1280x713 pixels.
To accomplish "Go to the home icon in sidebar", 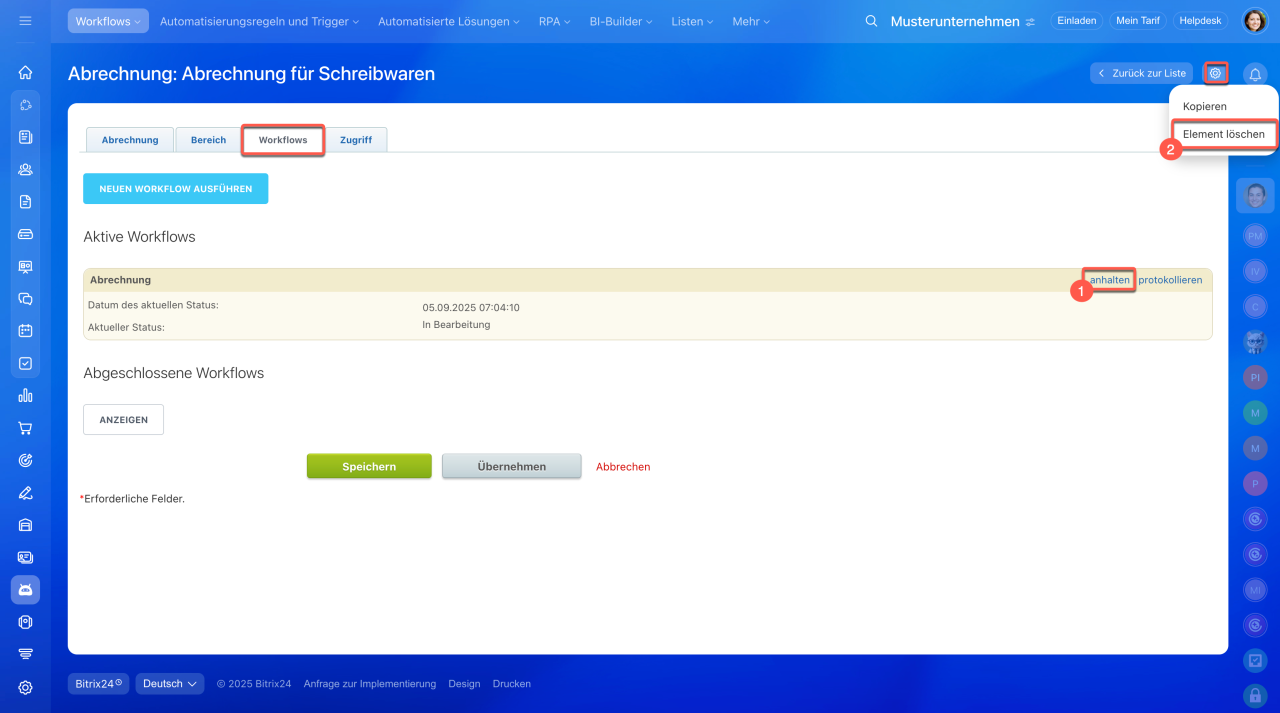I will click(x=25, y=72).
